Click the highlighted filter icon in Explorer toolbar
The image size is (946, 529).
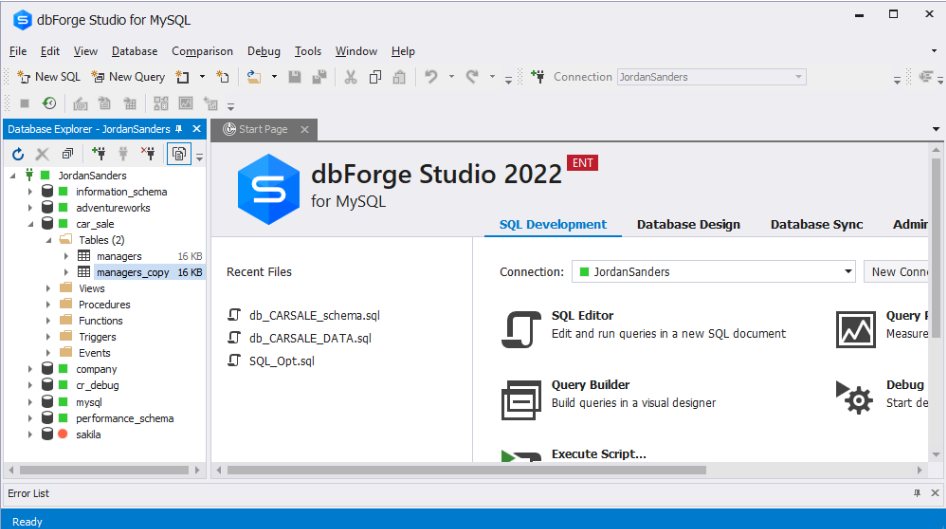179,154
